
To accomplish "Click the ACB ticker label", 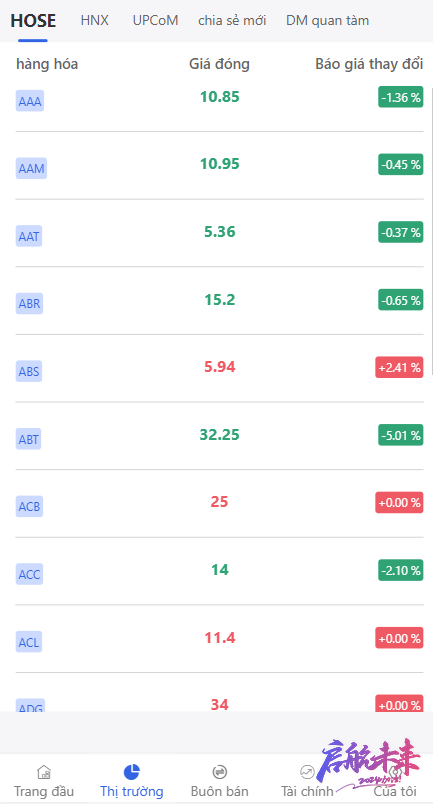I will (29, 507).
